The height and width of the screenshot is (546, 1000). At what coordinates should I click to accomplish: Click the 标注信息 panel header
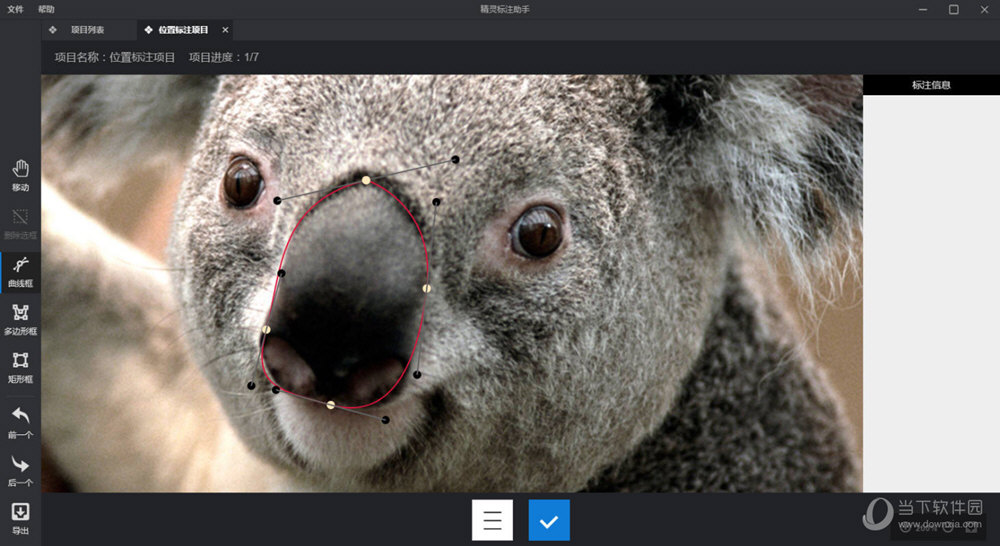pyautogui.click(x=931, y=85)
